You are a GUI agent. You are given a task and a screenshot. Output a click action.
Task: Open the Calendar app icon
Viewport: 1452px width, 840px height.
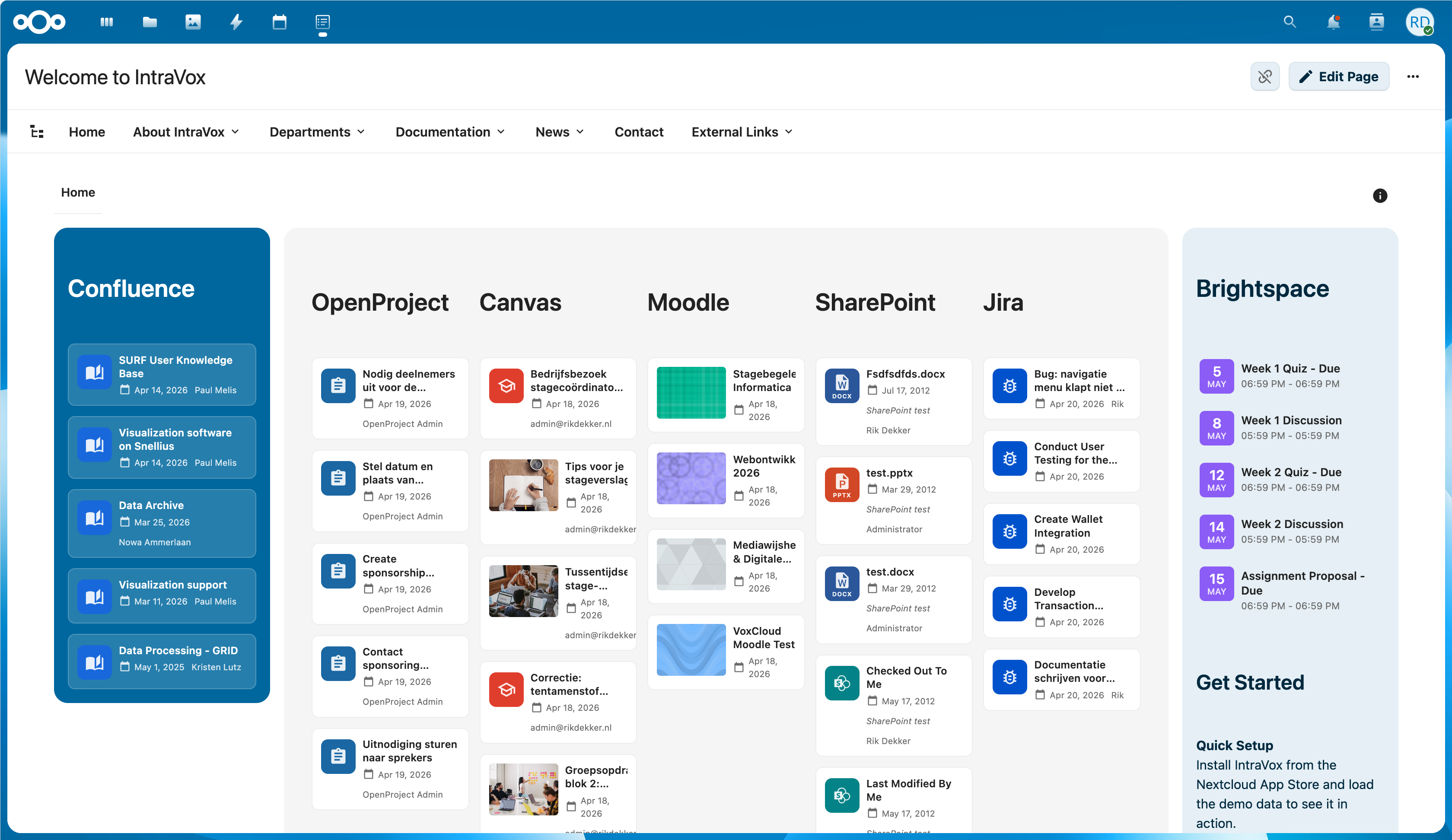[x=280, y=22]
